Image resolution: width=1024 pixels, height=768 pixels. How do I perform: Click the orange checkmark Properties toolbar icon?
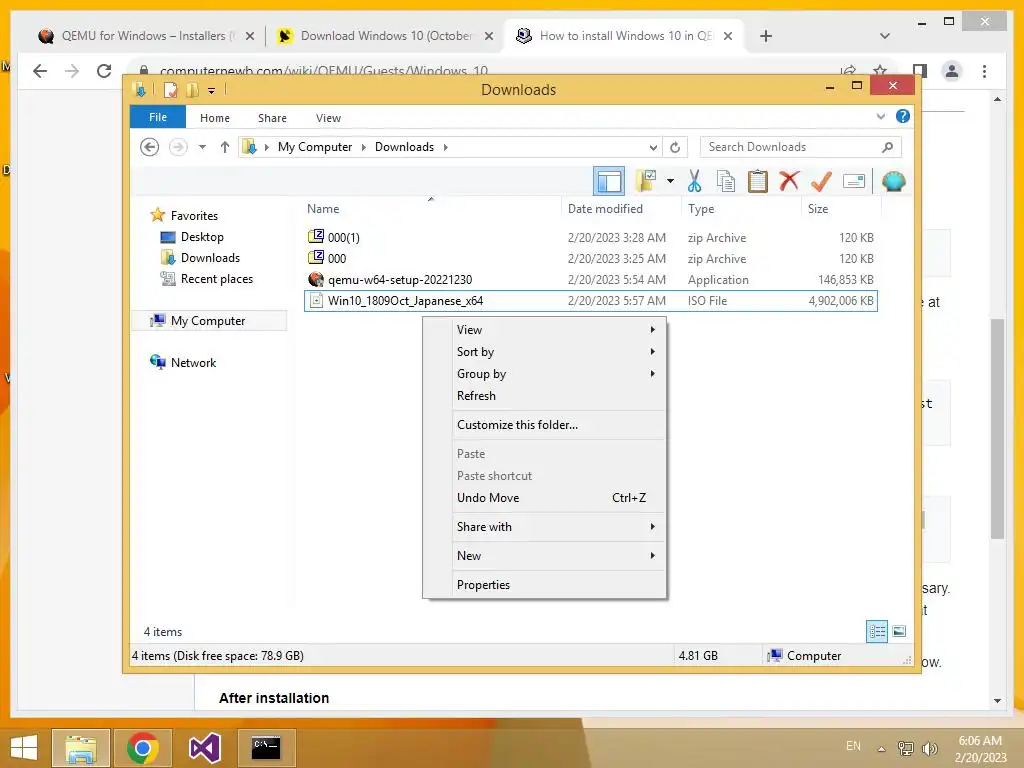821,181
